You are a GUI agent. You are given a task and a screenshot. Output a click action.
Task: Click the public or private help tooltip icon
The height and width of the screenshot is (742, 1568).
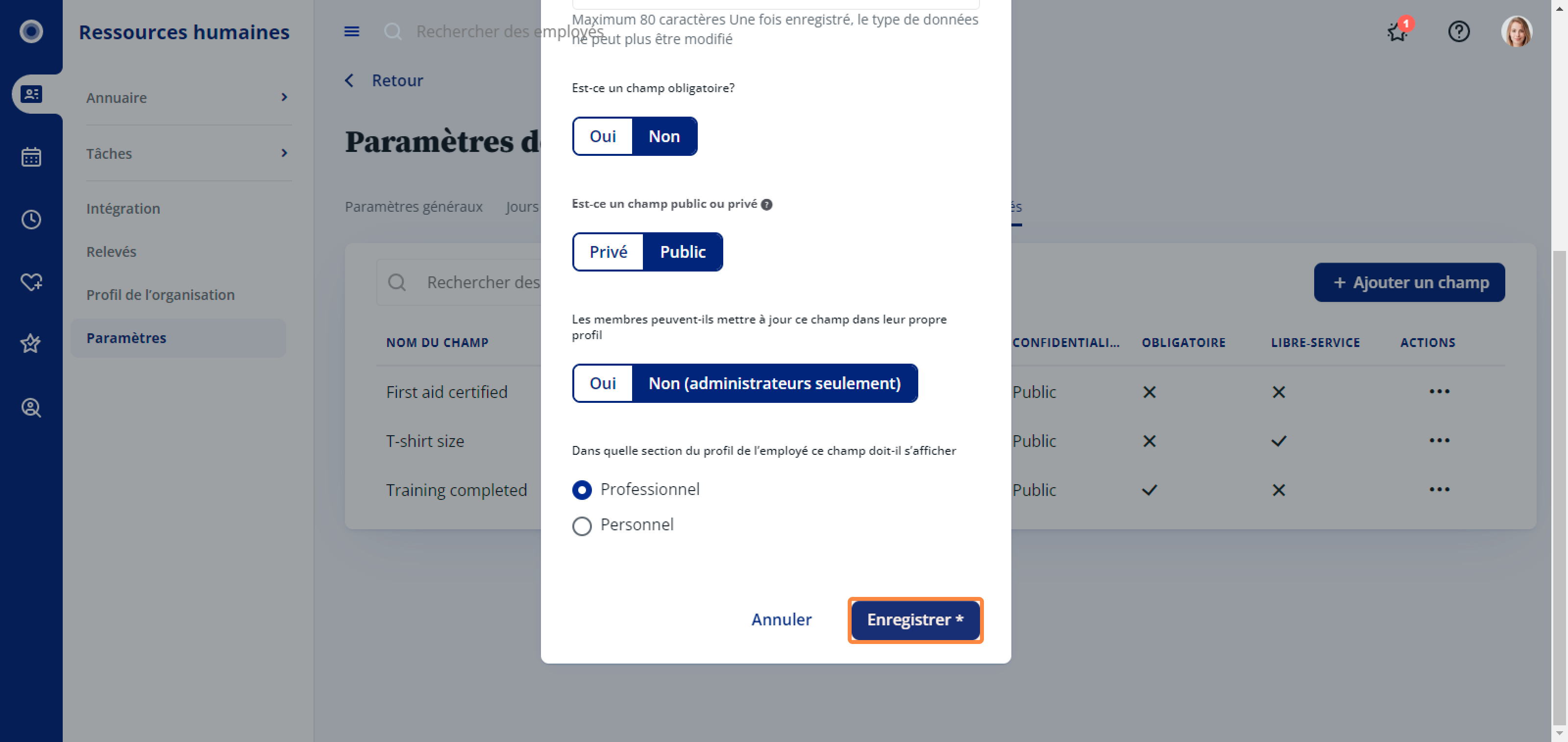click(767, 204)
